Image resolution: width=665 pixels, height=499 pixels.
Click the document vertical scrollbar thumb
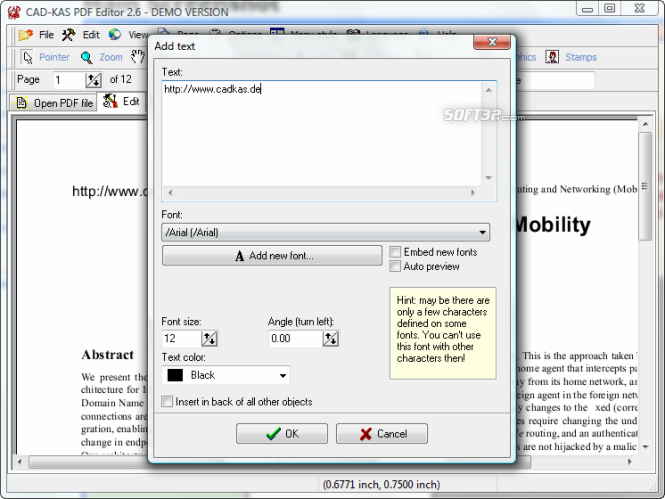[x=645, y=187]
